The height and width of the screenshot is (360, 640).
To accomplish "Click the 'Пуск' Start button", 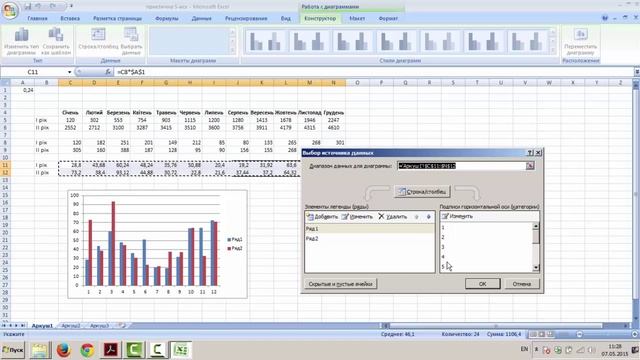I will pos(13,350).
